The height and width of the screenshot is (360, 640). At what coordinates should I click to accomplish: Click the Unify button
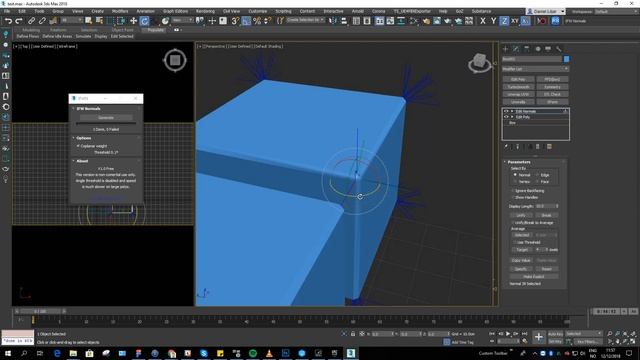click(521, 215)
